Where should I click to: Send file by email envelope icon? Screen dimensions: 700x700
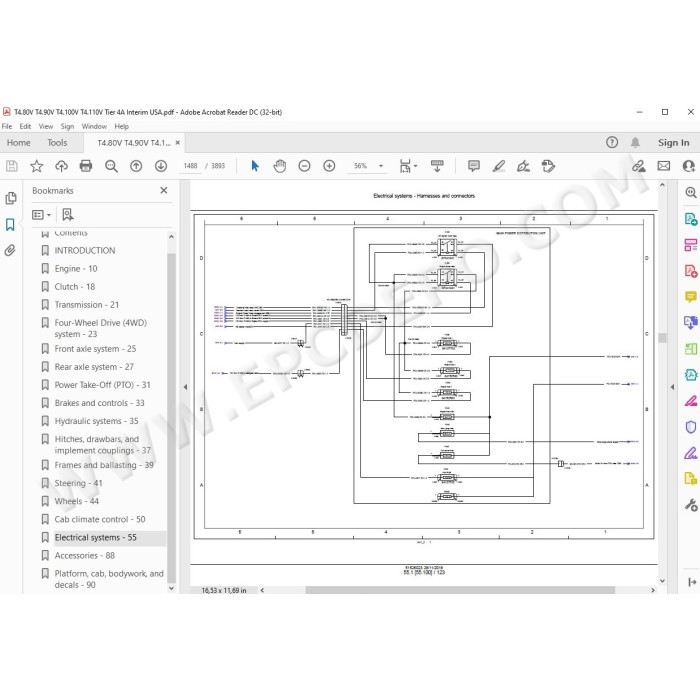(x=664, y=166)
